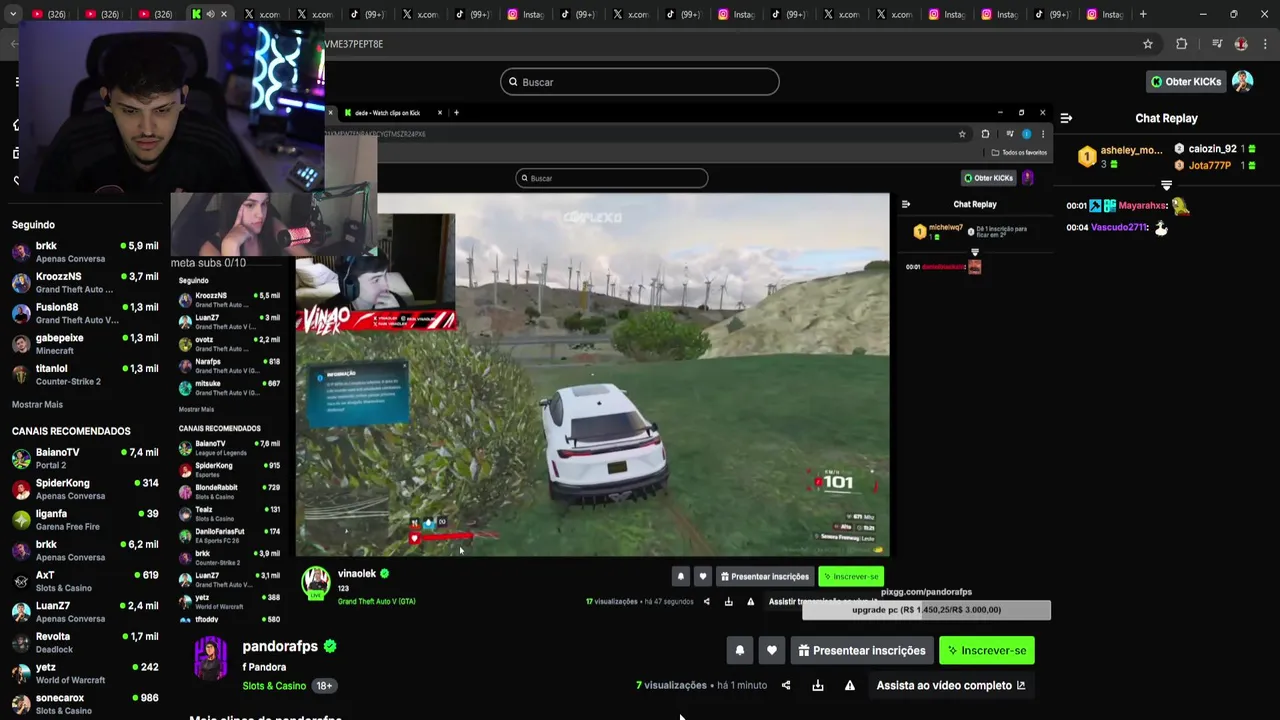Open Todos os favoritos folder in inner window
The width and height of the screenshot is (1280, 720).
(x=1019, y=152)
